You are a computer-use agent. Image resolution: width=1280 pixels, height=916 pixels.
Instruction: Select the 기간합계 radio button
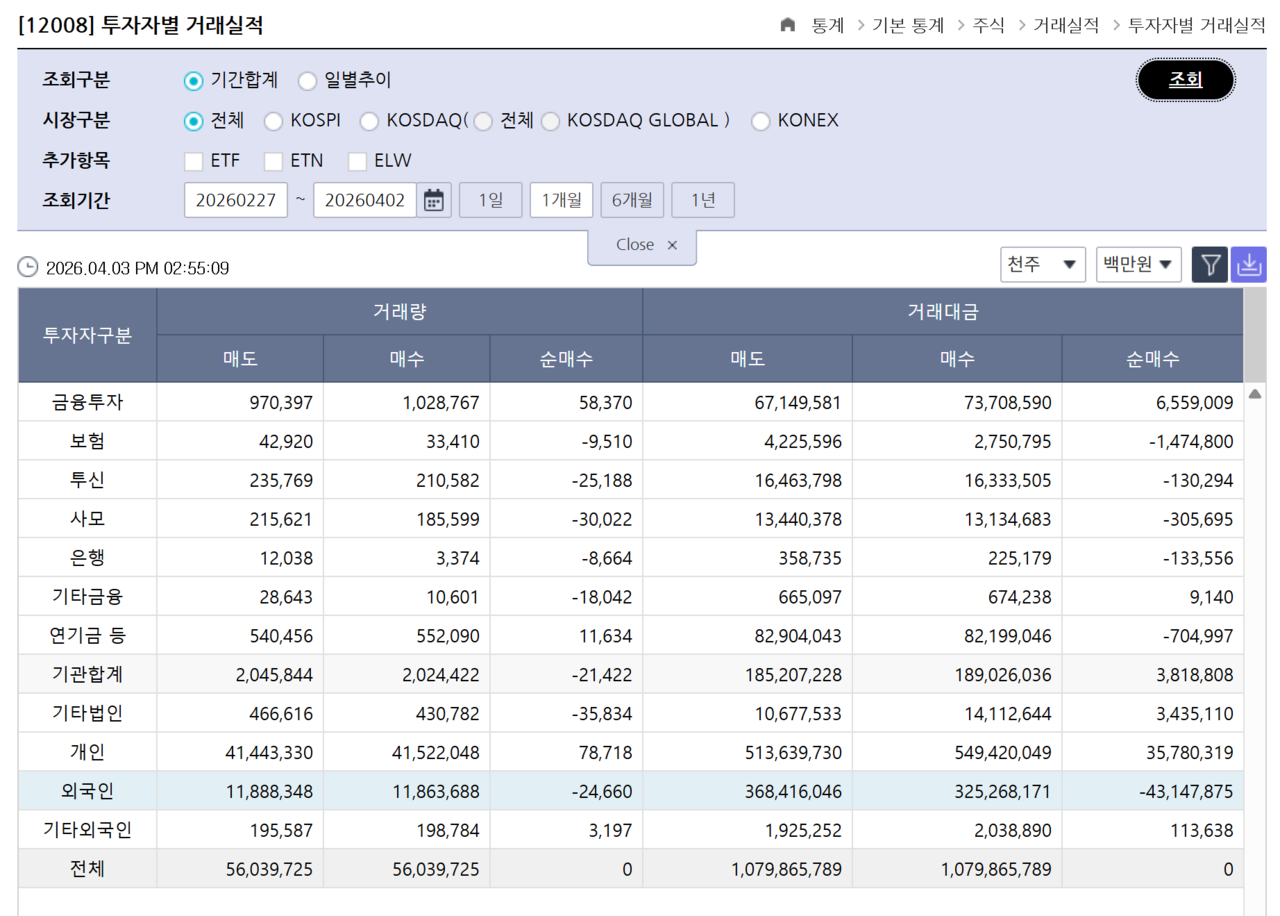[x=194, y=81]
